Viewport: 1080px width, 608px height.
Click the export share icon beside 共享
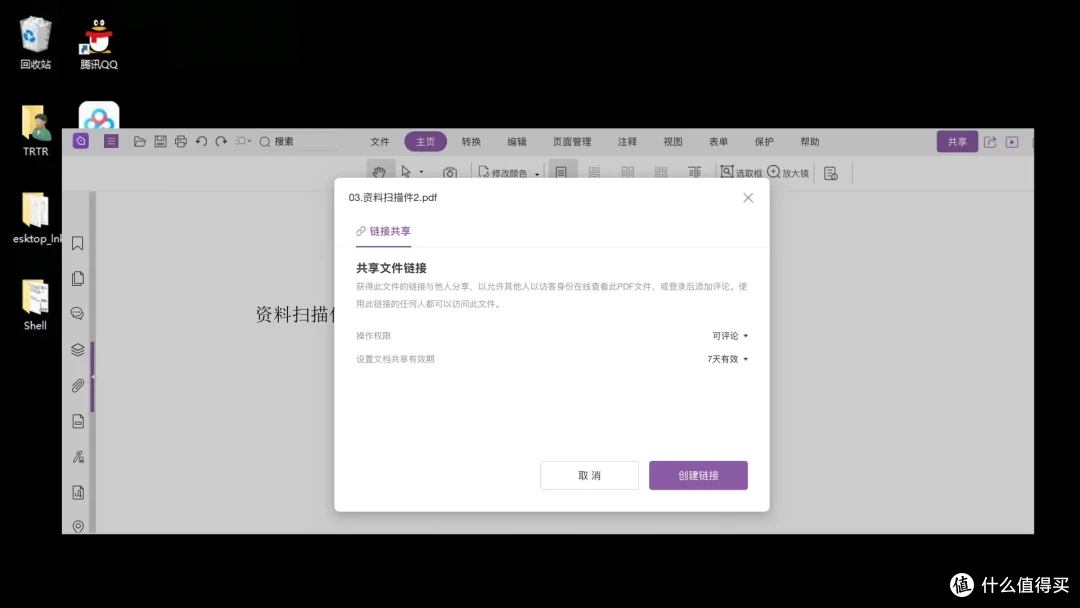(990, 142)
